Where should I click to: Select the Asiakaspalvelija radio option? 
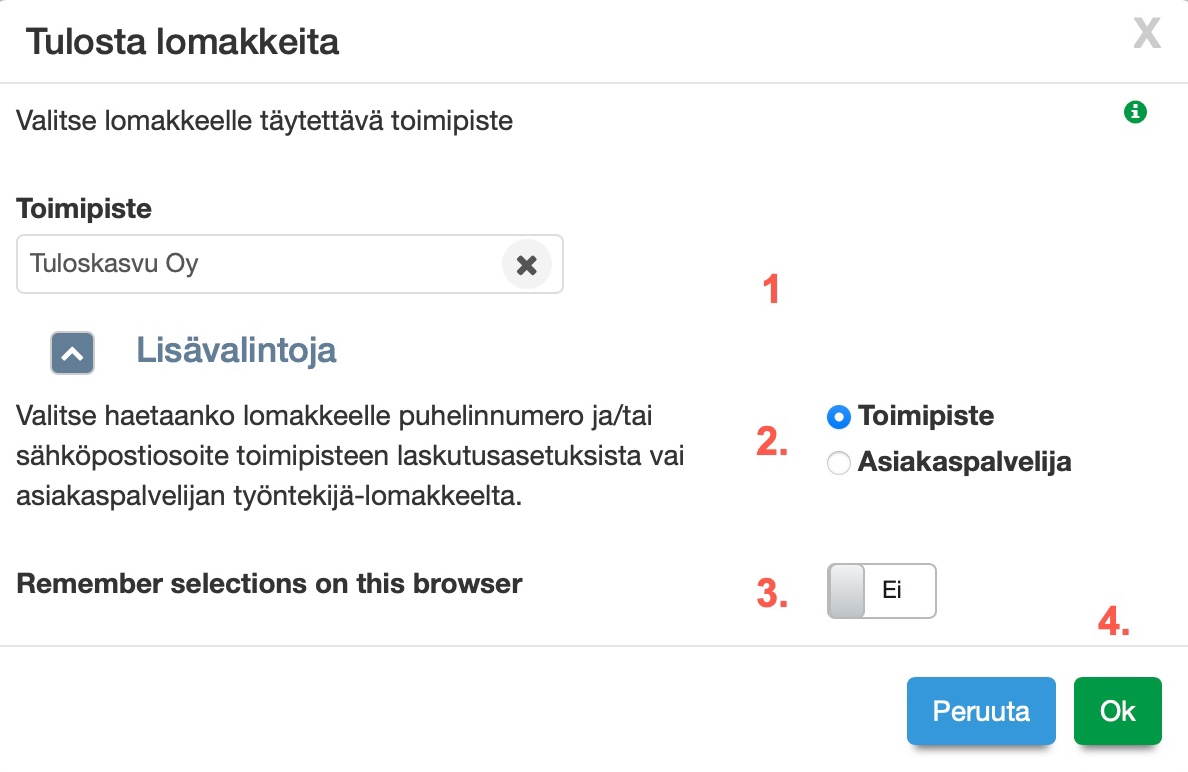pos(840,462)
